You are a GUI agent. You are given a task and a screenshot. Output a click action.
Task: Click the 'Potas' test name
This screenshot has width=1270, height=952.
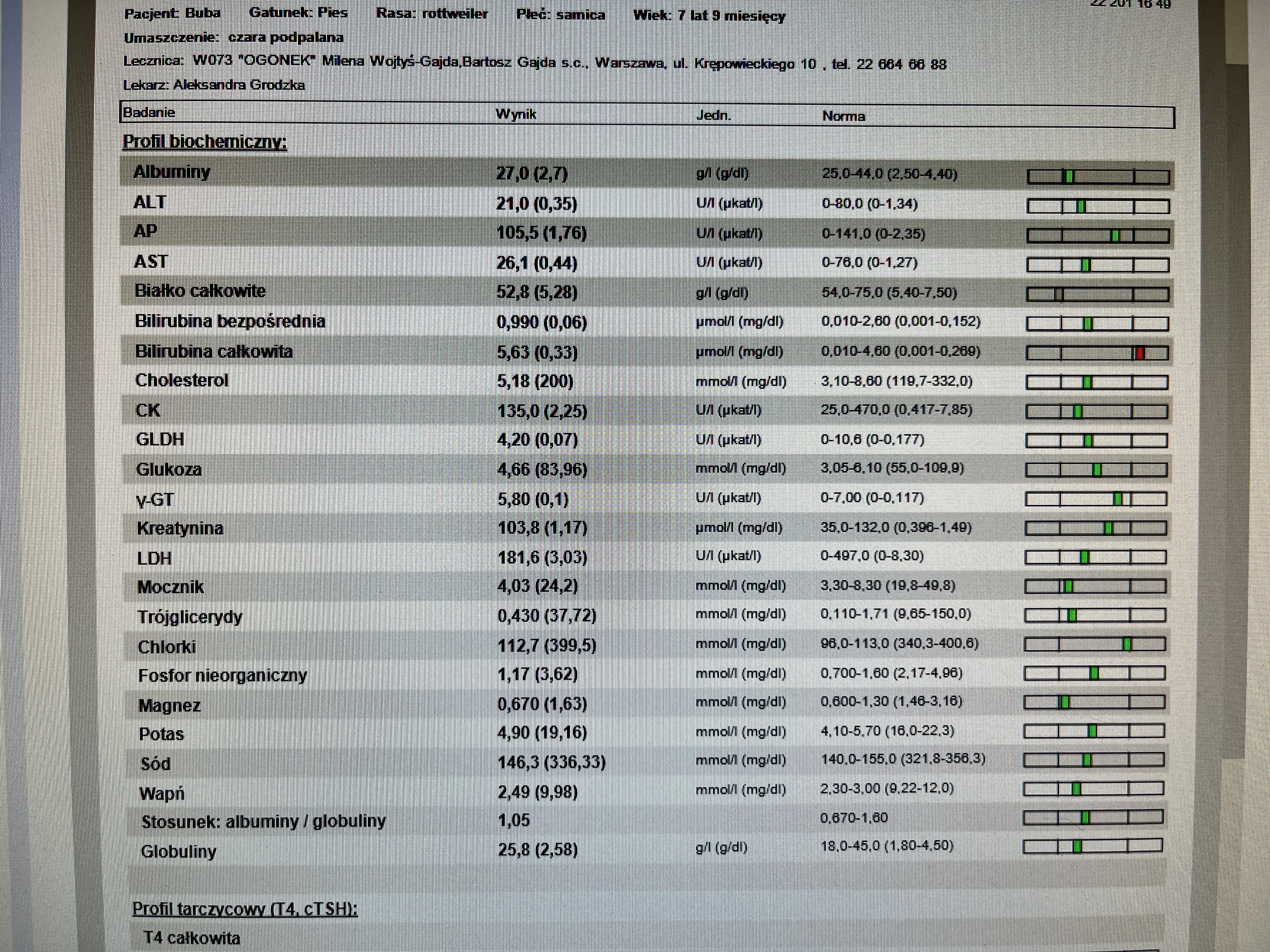tap(161, 734)
